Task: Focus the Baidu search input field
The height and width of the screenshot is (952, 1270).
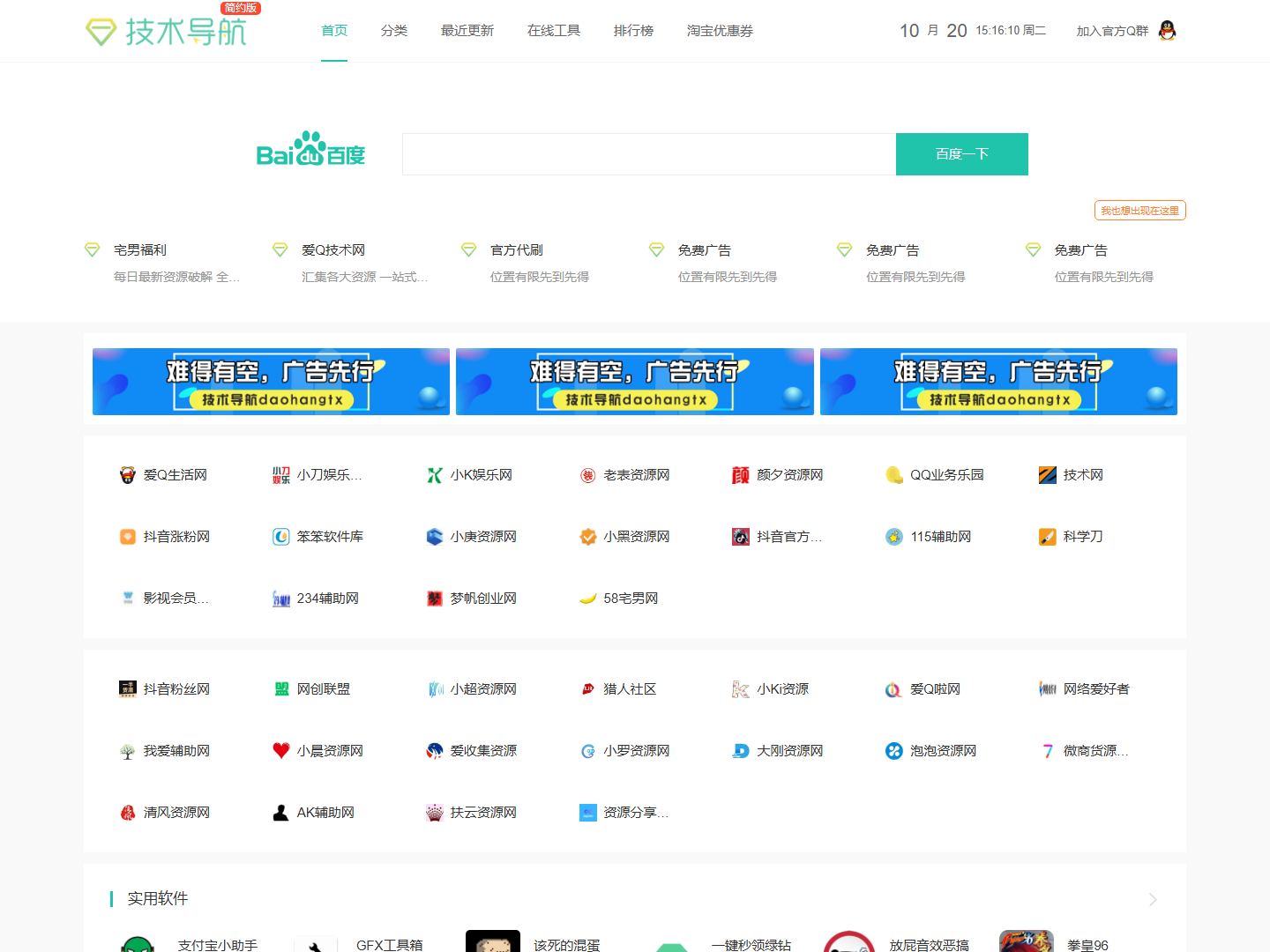Action: coord(649,154)
